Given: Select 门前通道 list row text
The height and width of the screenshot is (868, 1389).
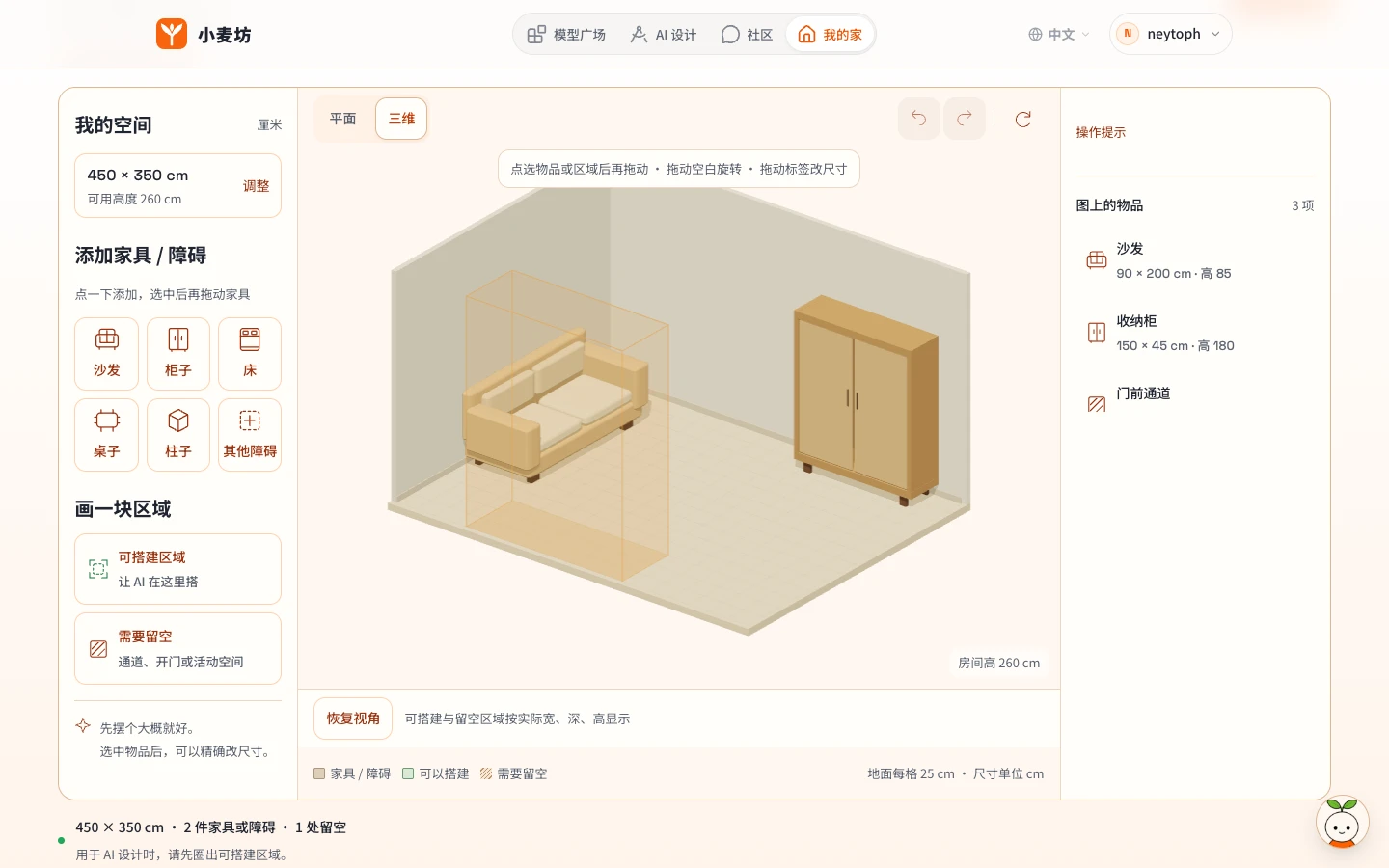Looking at the screenshot, I should 1143,393.
